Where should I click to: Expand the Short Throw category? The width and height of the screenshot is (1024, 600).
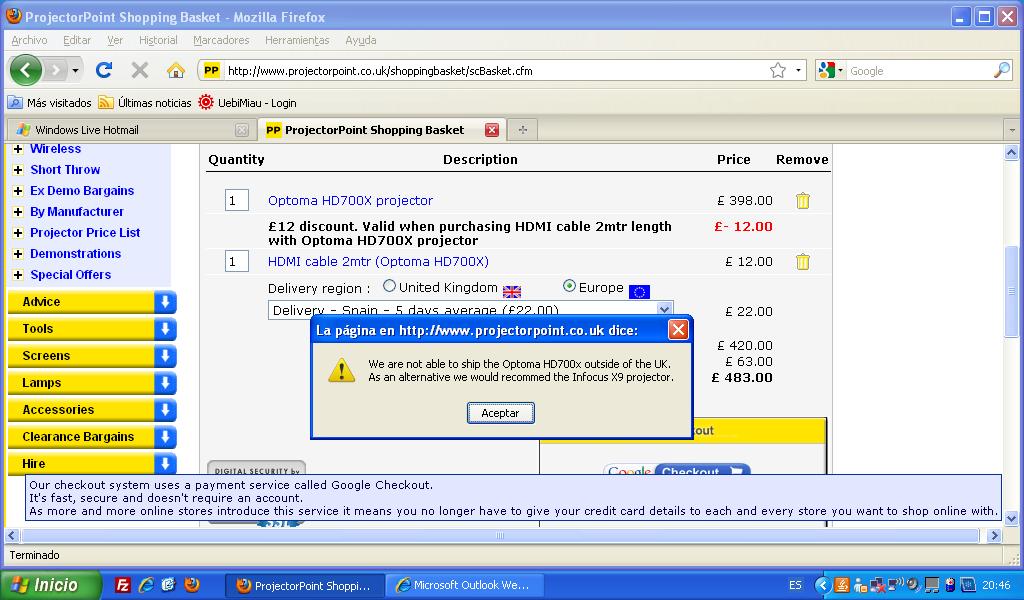pos(18,170)
